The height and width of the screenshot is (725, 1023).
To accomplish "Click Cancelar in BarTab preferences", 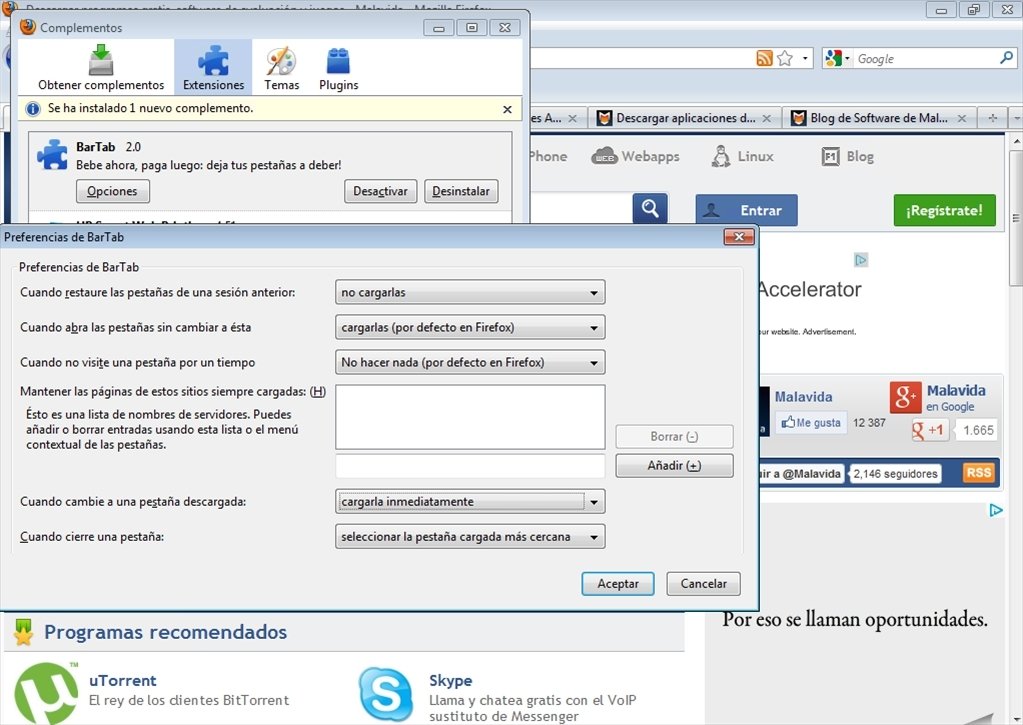I will point(703,584).
